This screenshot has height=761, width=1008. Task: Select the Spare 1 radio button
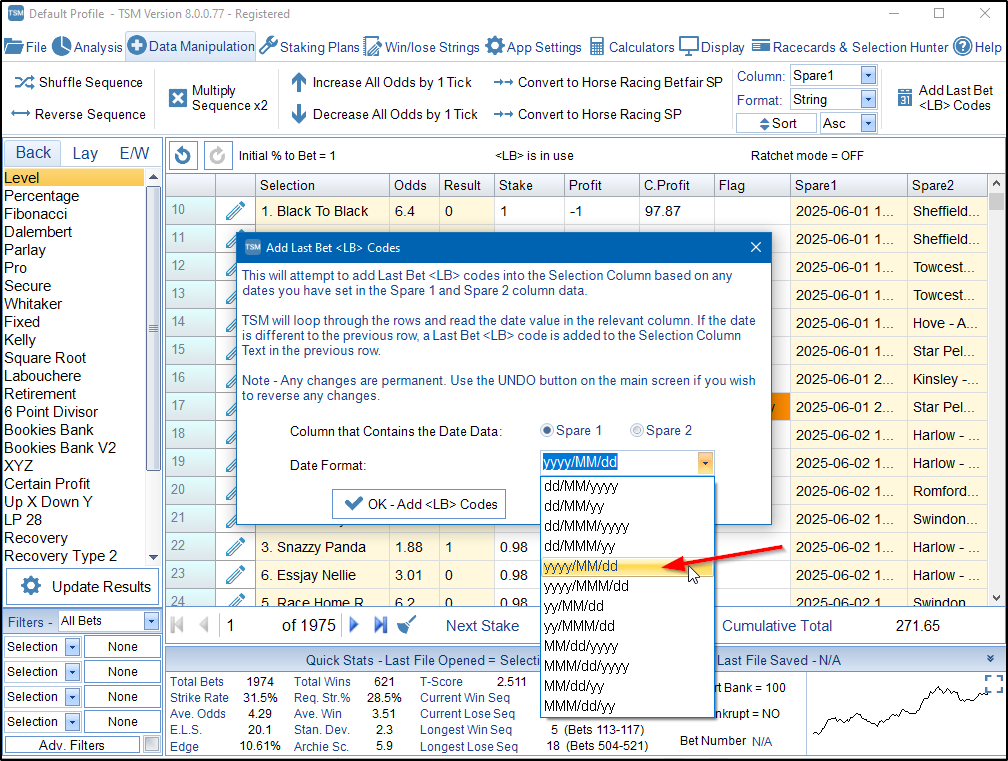pos(547,430)
